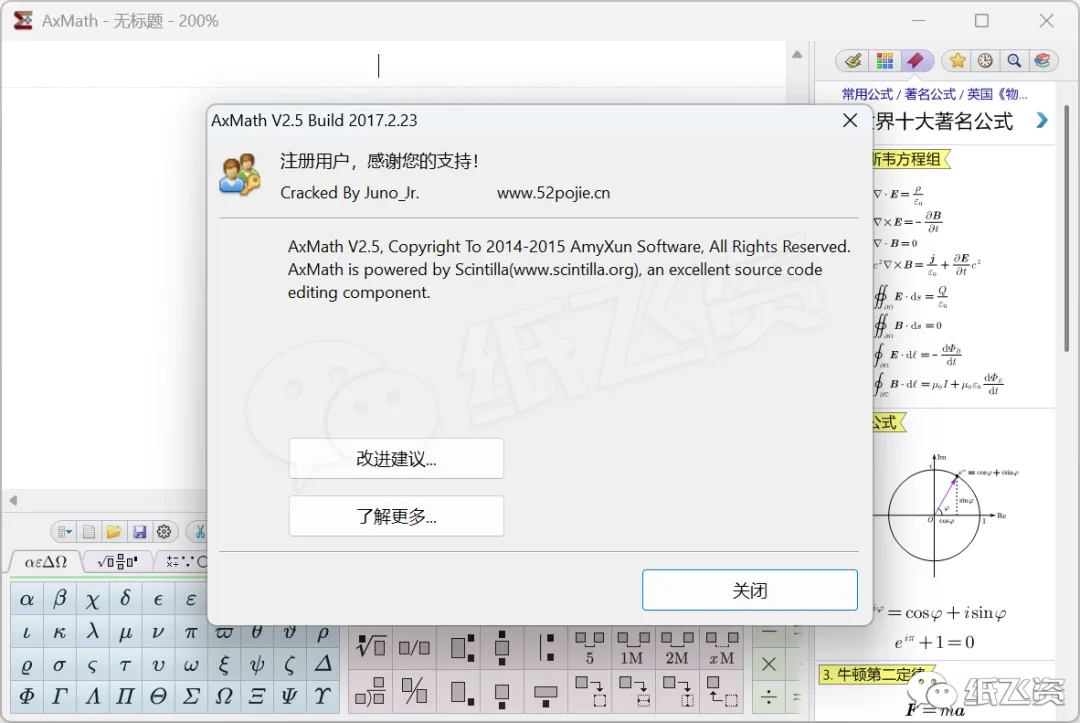This screenshot has width=1080, height=723.
Task: Insert the wide box with underscript template
Action: [546, 691]
